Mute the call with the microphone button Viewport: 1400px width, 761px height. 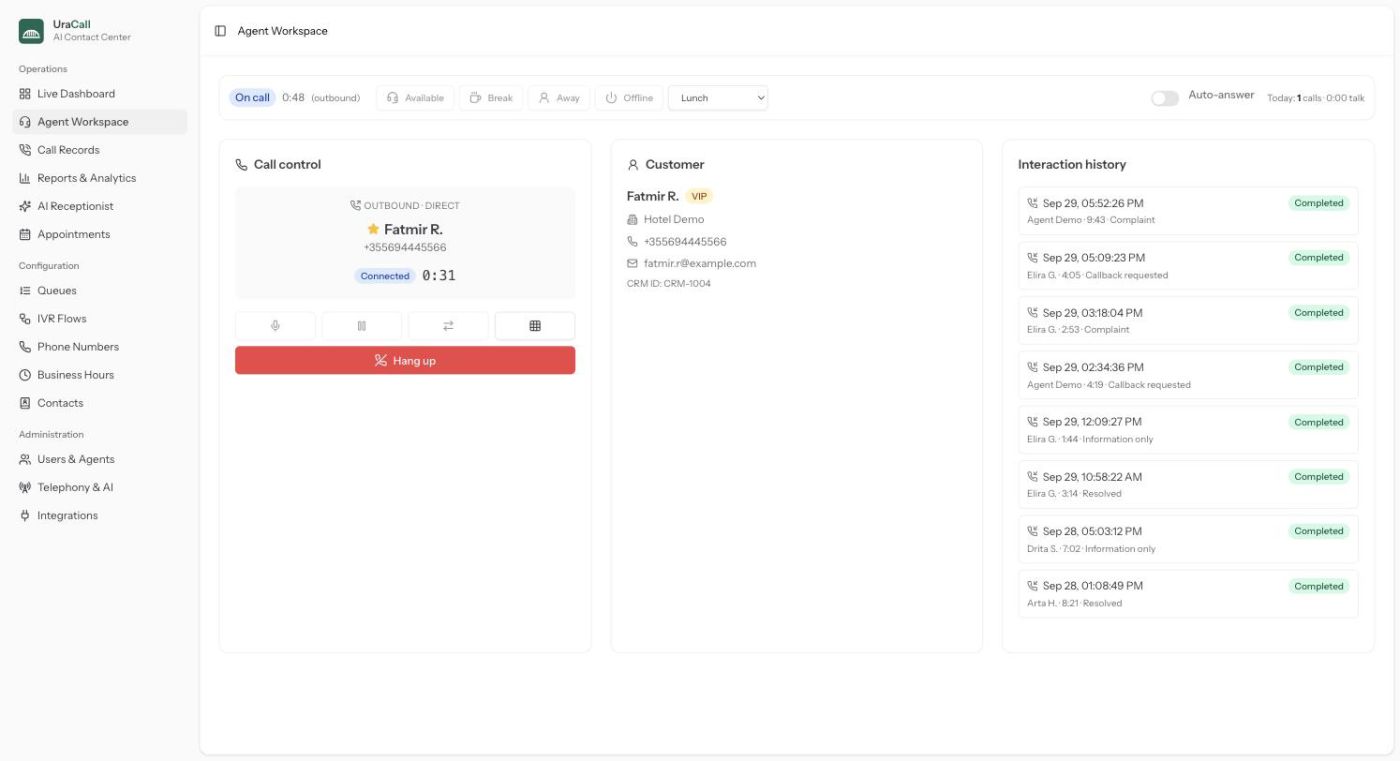click(x=275, y=326)
